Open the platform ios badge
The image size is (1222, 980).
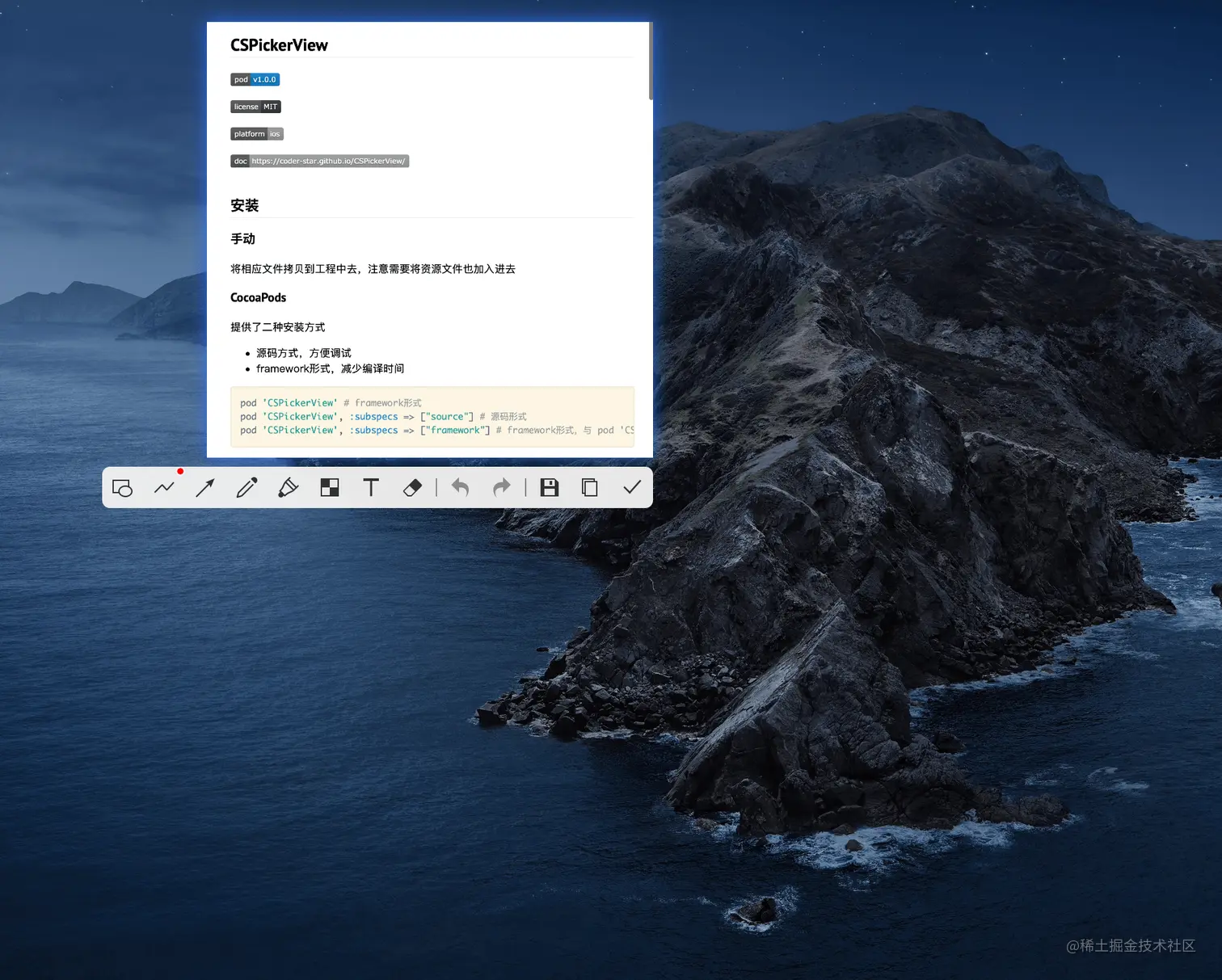pos(257,134)
